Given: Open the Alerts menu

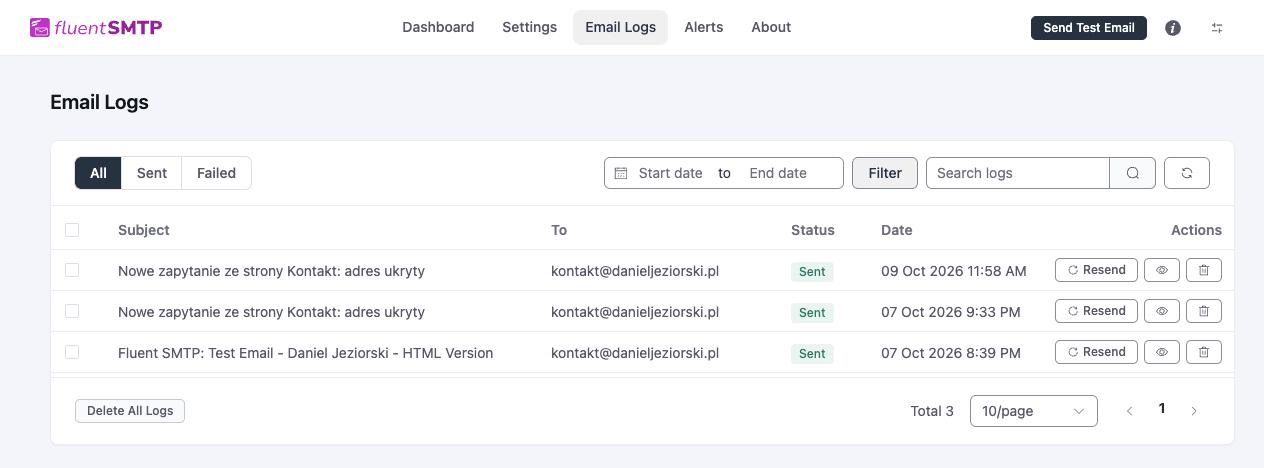Looking at the screenshot, I should click(x=704, y=27).
